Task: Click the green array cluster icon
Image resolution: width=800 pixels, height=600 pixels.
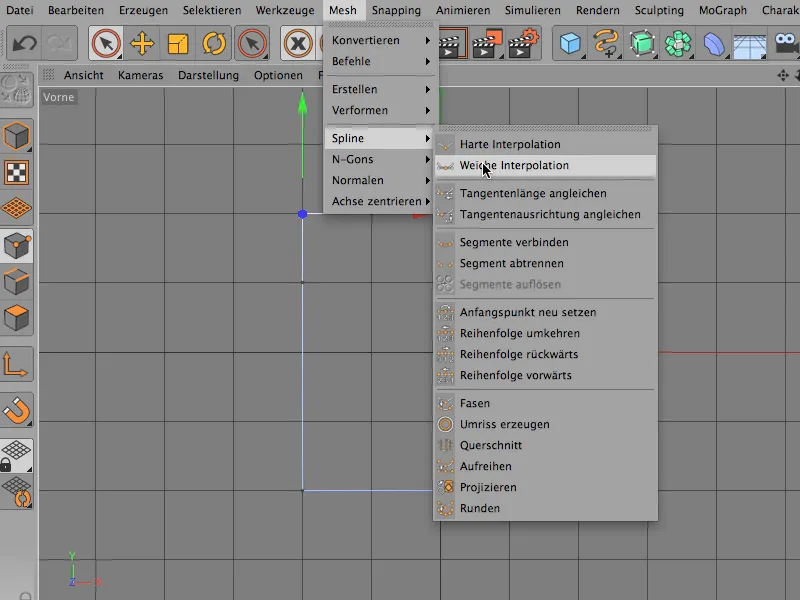Action: tap(678, 44)
